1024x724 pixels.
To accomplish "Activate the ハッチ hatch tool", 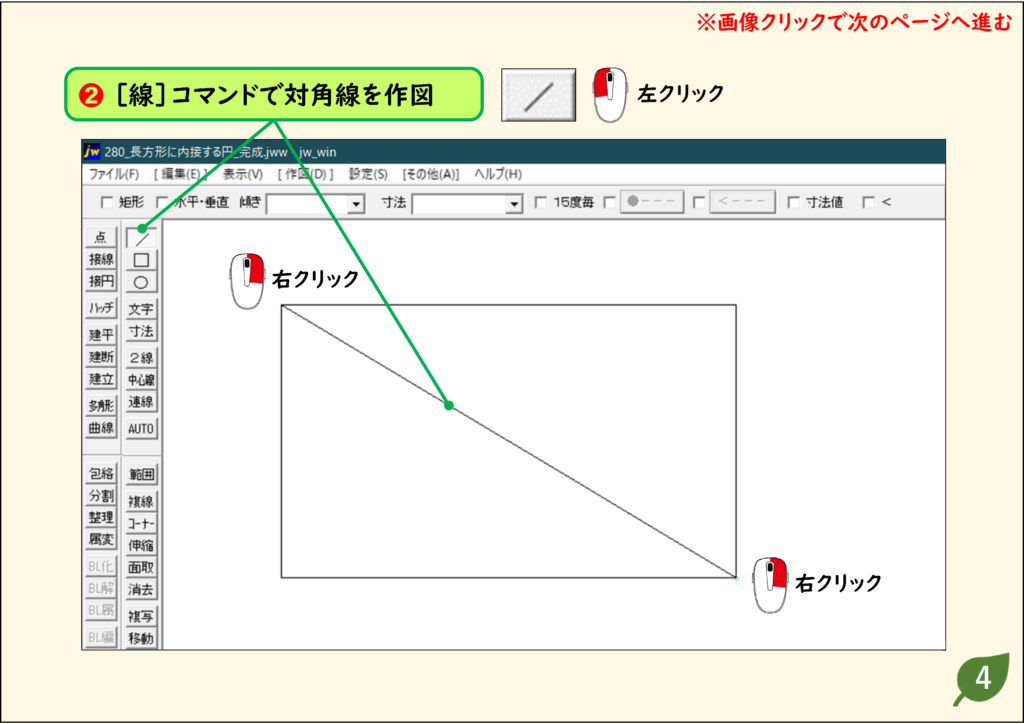I will (x=101, y=307).
